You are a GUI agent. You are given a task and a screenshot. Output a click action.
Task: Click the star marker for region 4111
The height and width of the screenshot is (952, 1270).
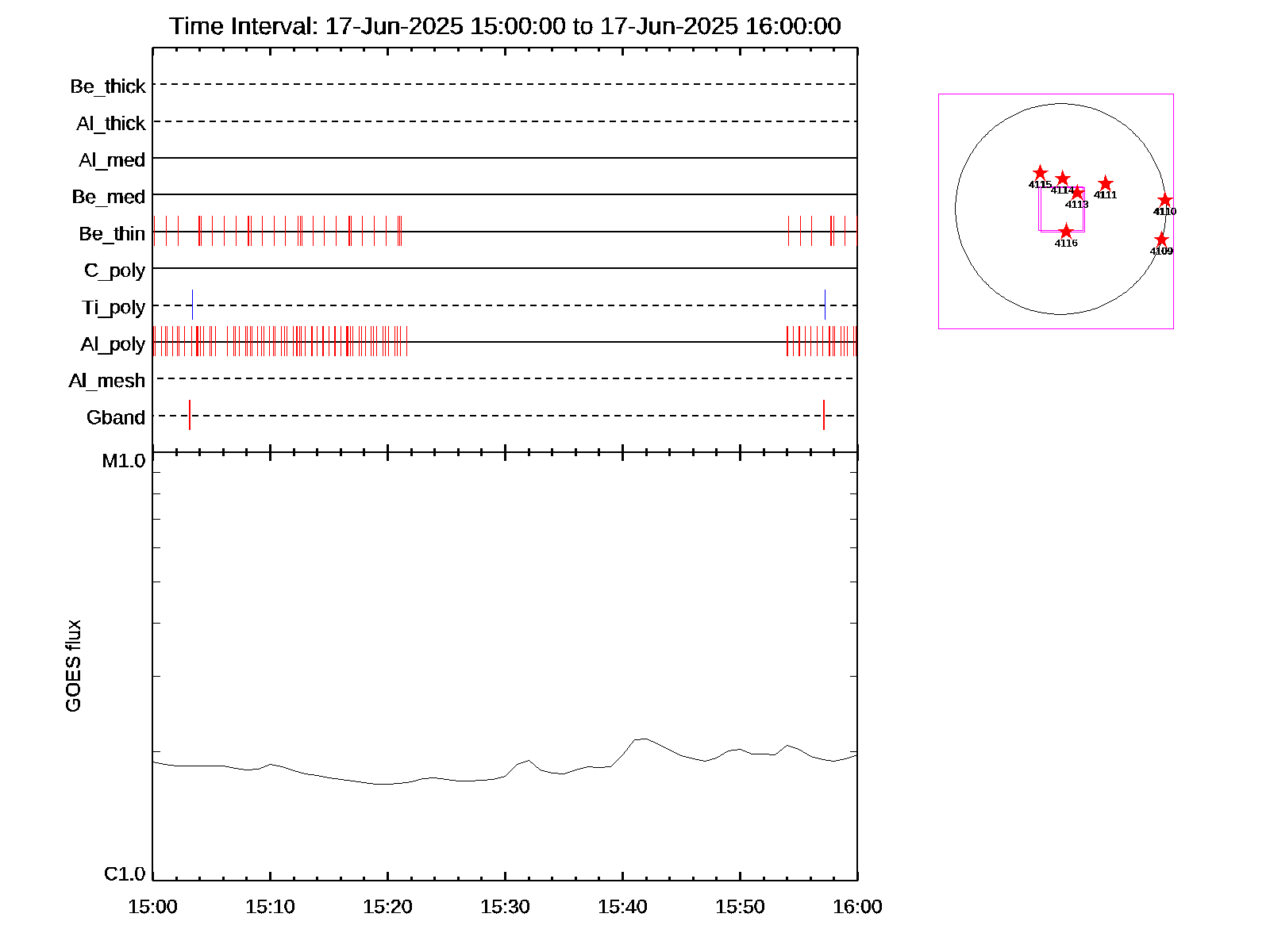tap(1105, 184)
